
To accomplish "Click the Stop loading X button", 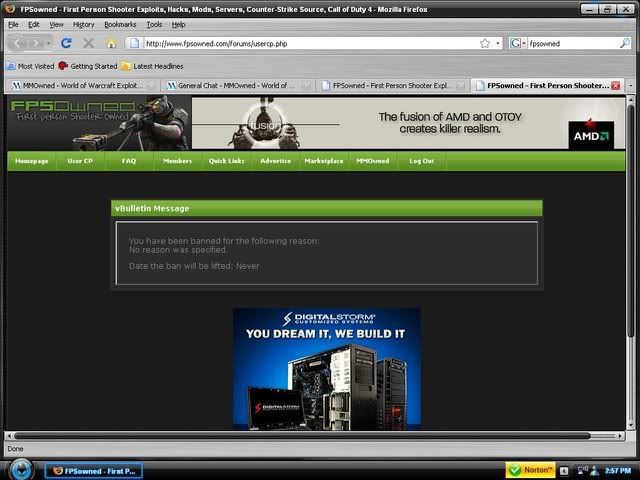I will (x=89, y=43).
